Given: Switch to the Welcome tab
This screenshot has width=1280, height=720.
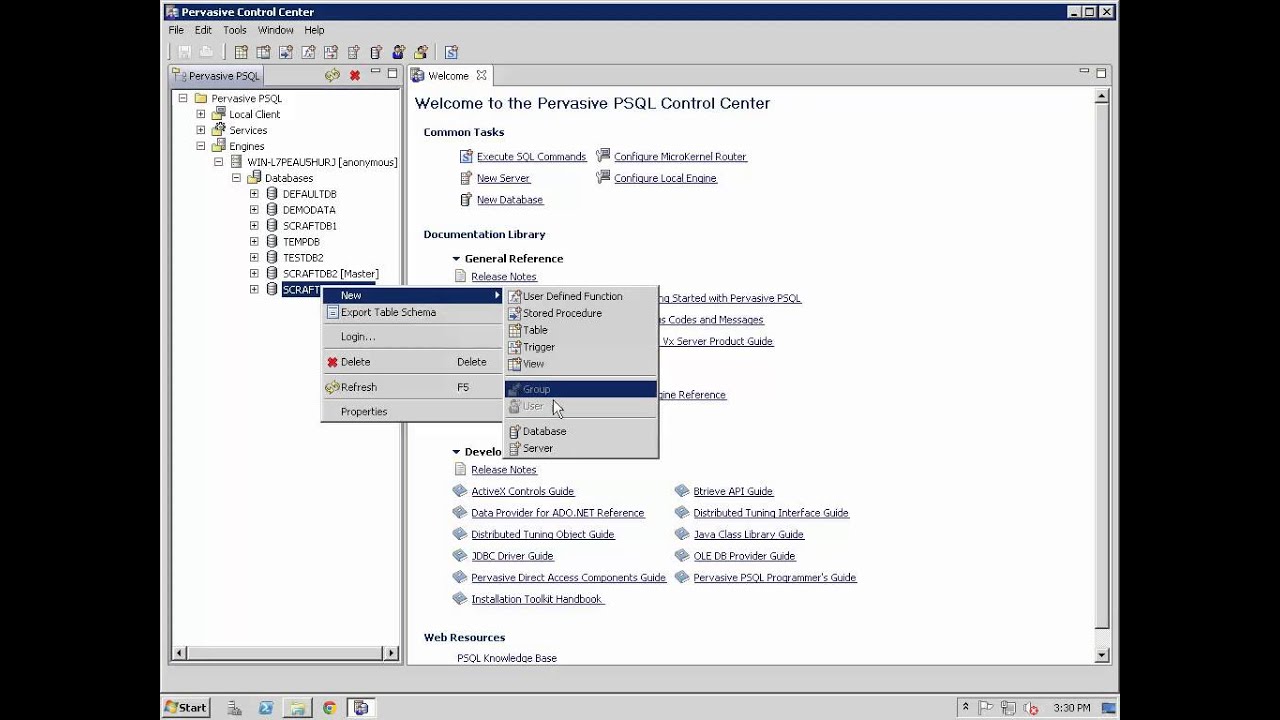Looking at the screenshot, I should pyautogui.click(x=448, y=75).
